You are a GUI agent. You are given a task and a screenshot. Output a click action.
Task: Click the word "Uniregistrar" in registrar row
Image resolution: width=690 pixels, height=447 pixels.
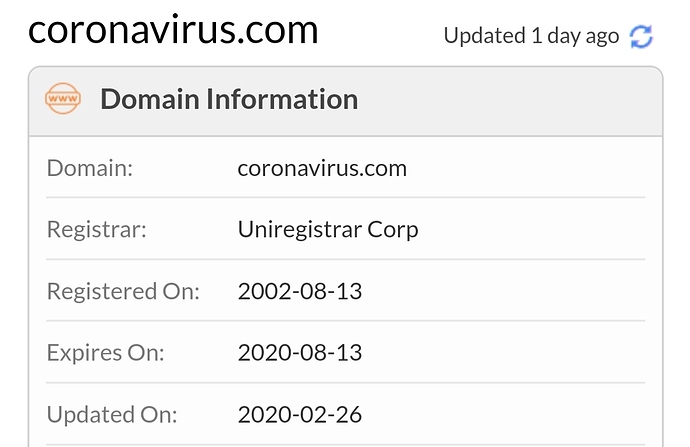pyautogui.click(x=301, y=230)
